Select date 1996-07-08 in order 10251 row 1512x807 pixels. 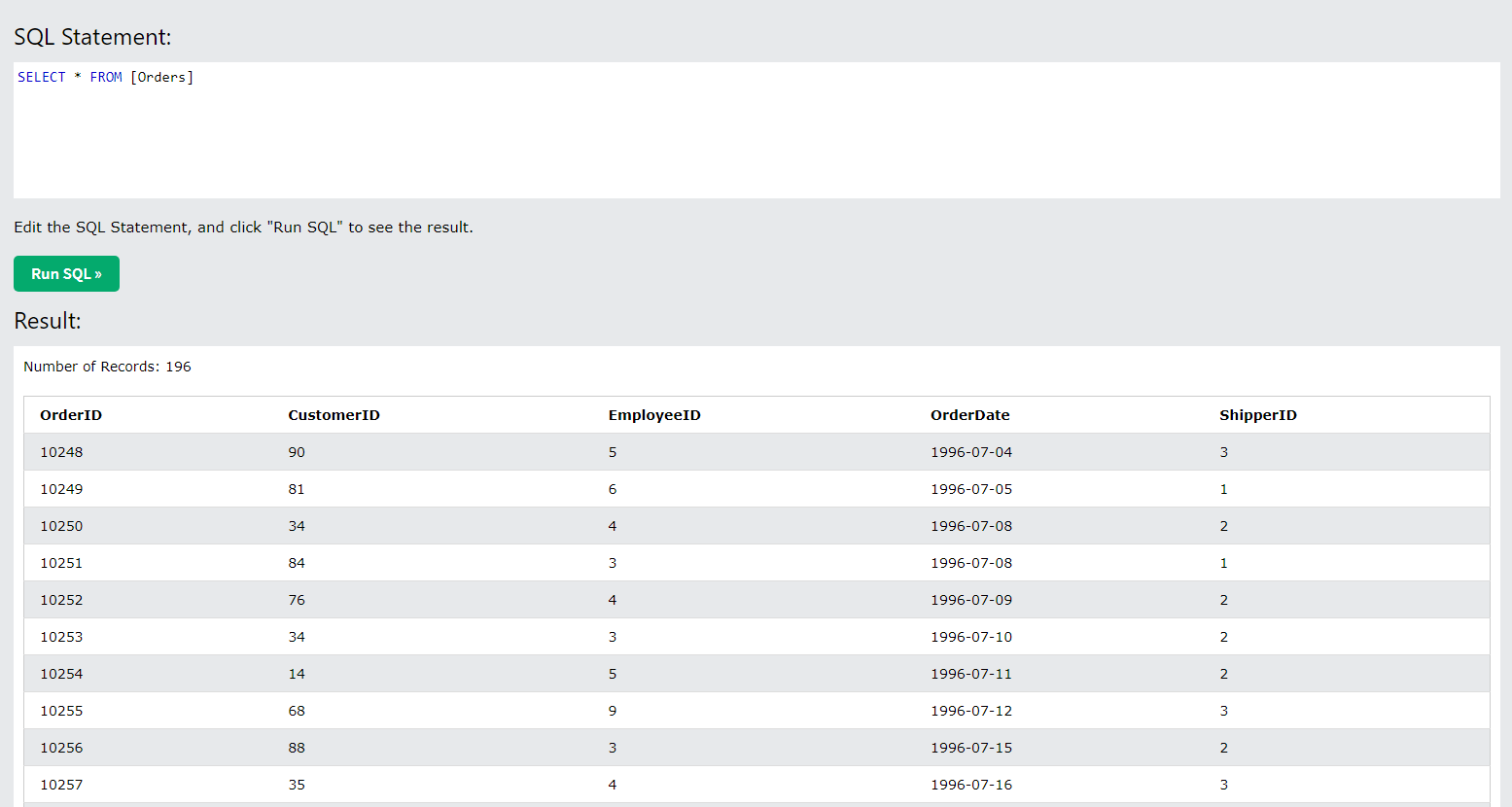point(971,563)
